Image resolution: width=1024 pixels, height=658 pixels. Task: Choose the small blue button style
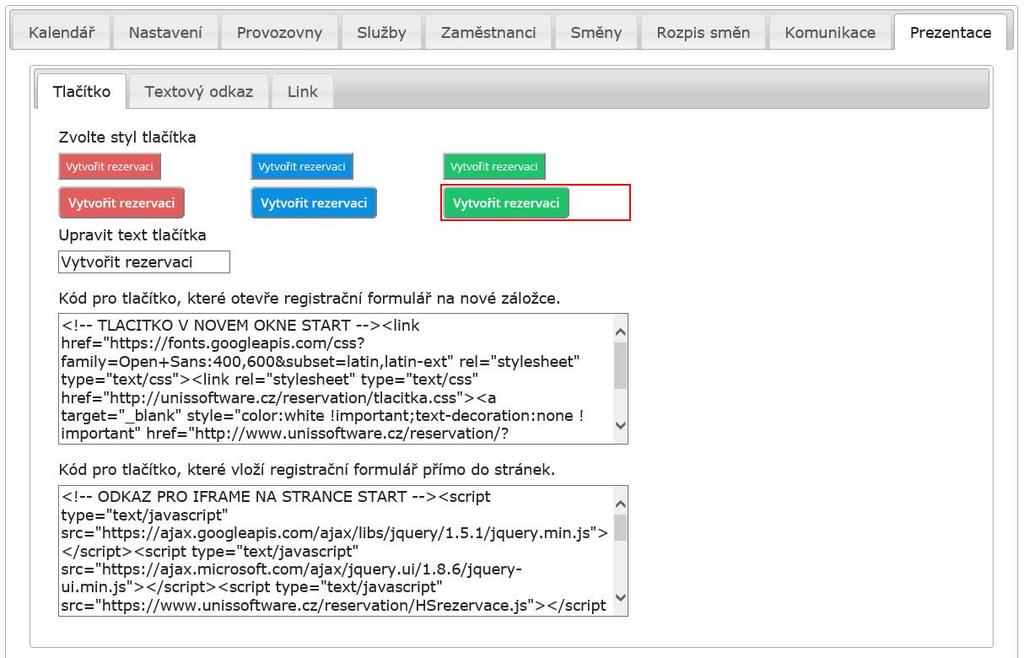pyautogui.click(x=302, y=166)
